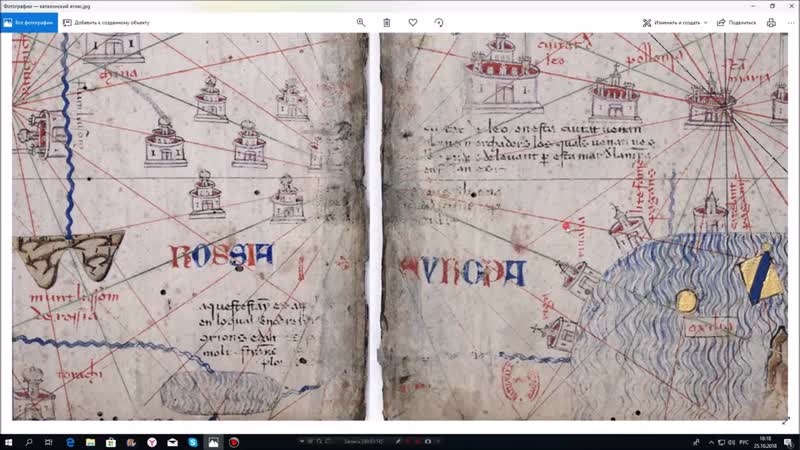Click the map image on "ROSSIA" label
The height and width of the screenshot is (450, 800).
pyautogui.click(x=221, y=256)
